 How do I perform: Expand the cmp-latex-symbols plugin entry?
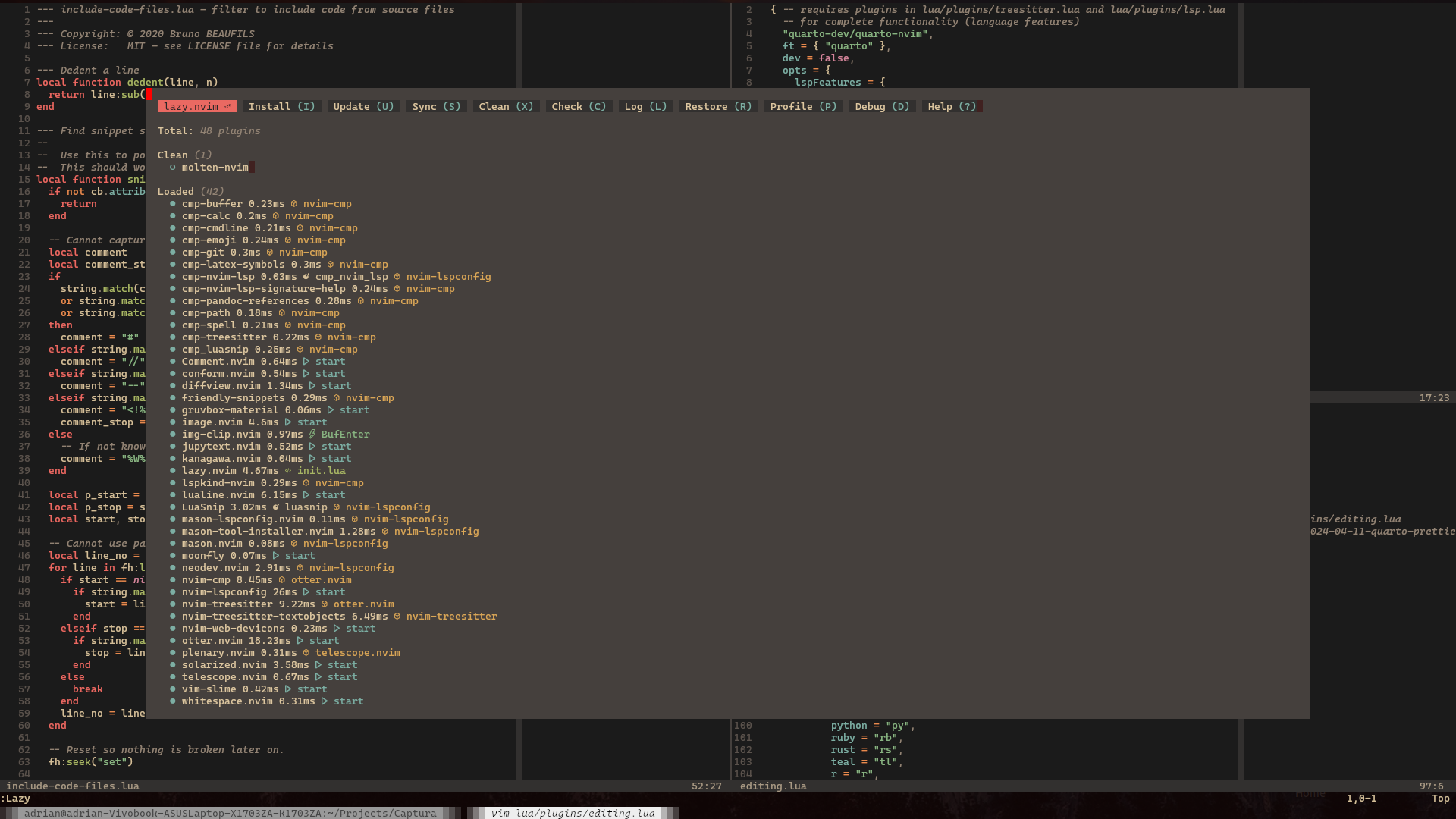tap(234, 265)
